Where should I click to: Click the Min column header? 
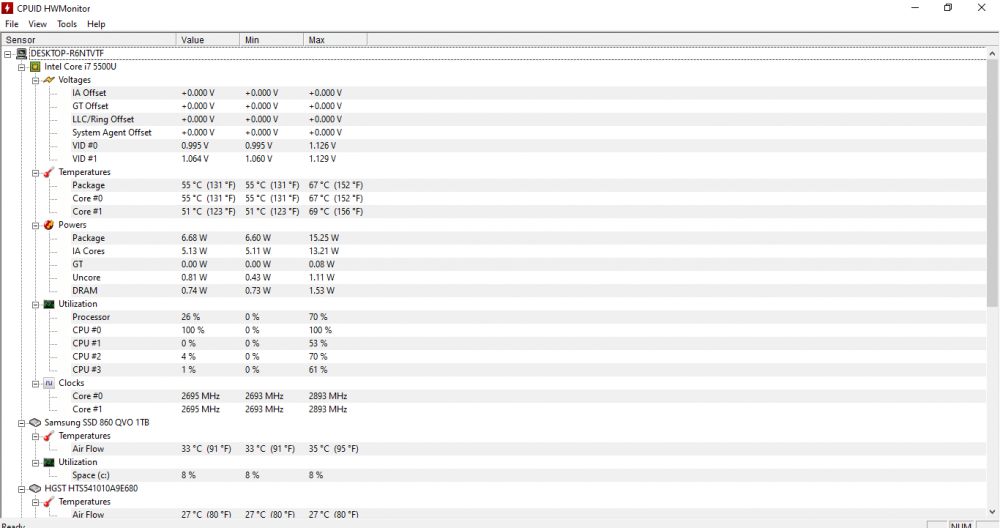coord(271,40)
